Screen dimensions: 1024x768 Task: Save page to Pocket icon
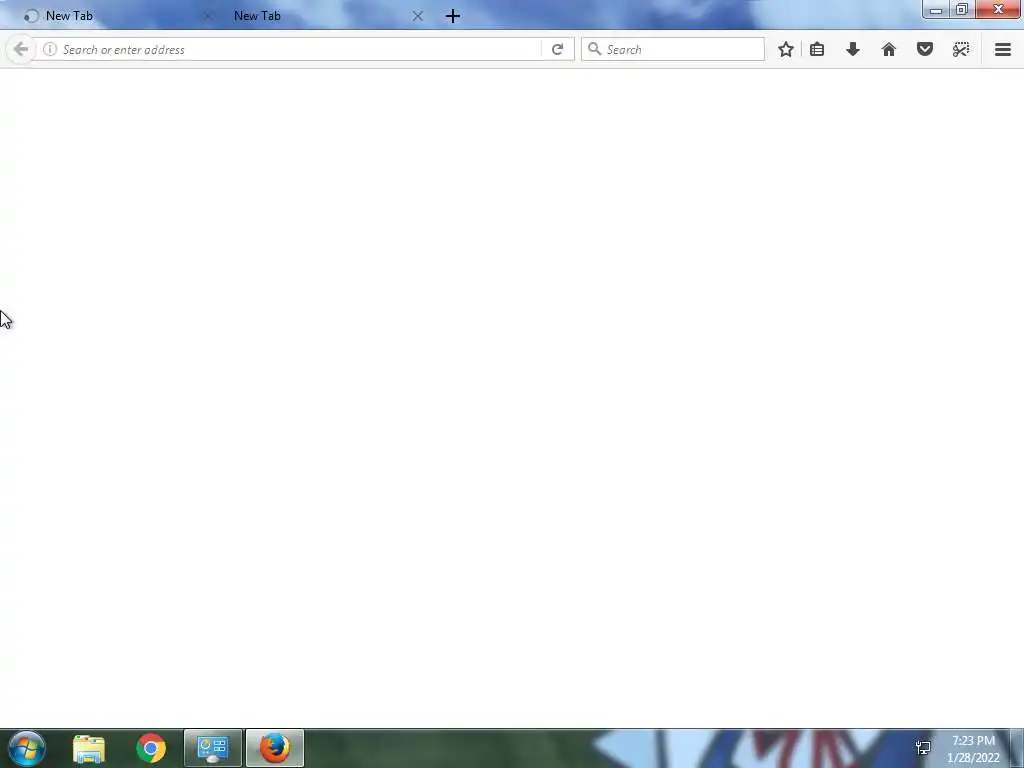[925, 50]
